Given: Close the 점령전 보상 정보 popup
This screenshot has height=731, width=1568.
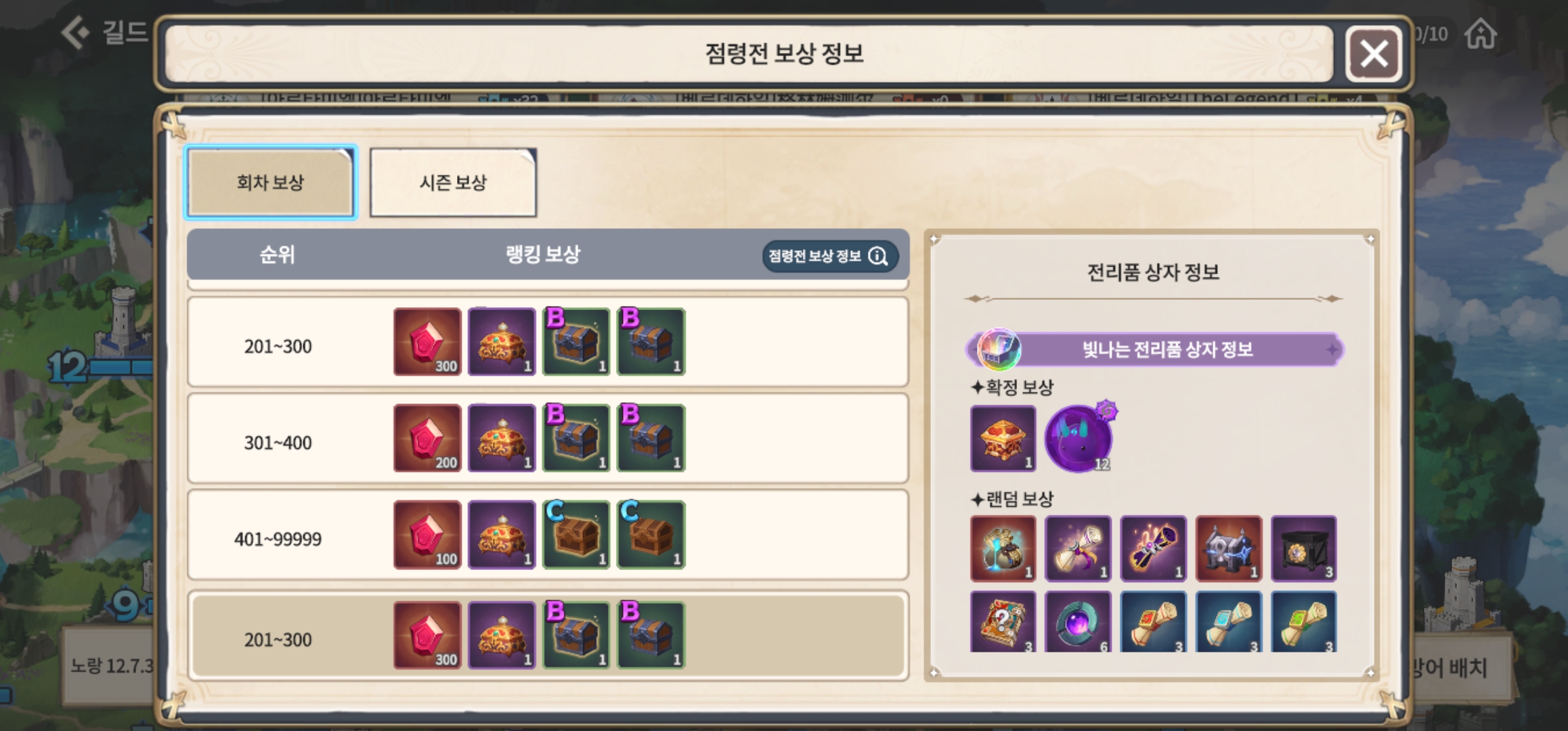Looking at the screenshot, I should click(x=1374, y=53).
